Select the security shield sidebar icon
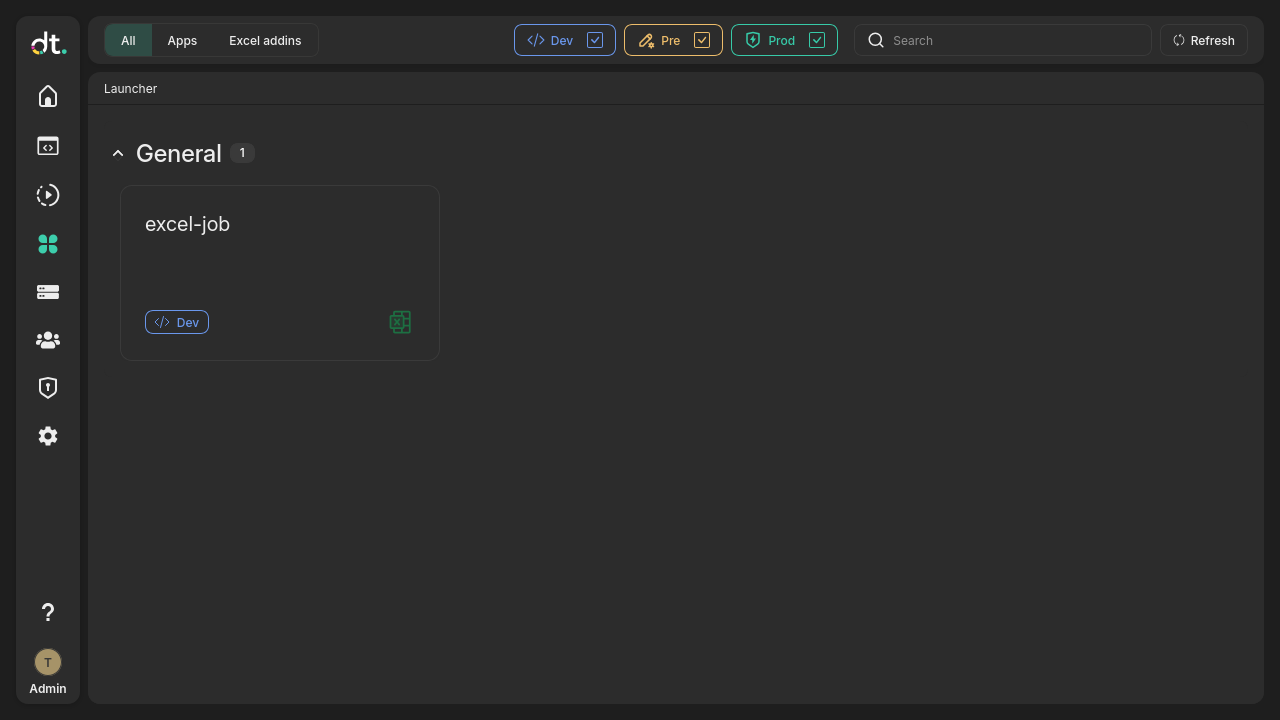 [48, 387]
